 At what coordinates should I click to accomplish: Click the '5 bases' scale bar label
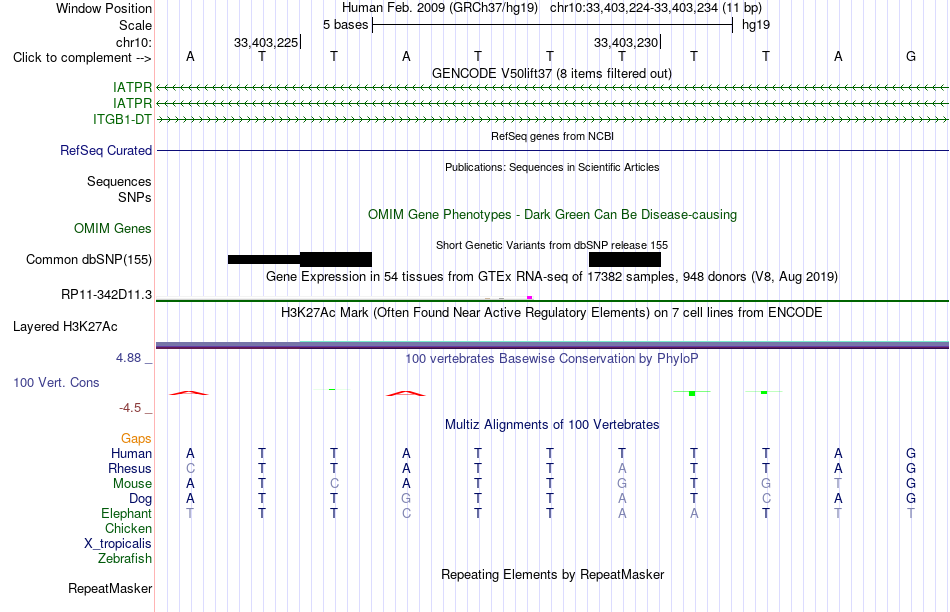click(x=345, y=25)
